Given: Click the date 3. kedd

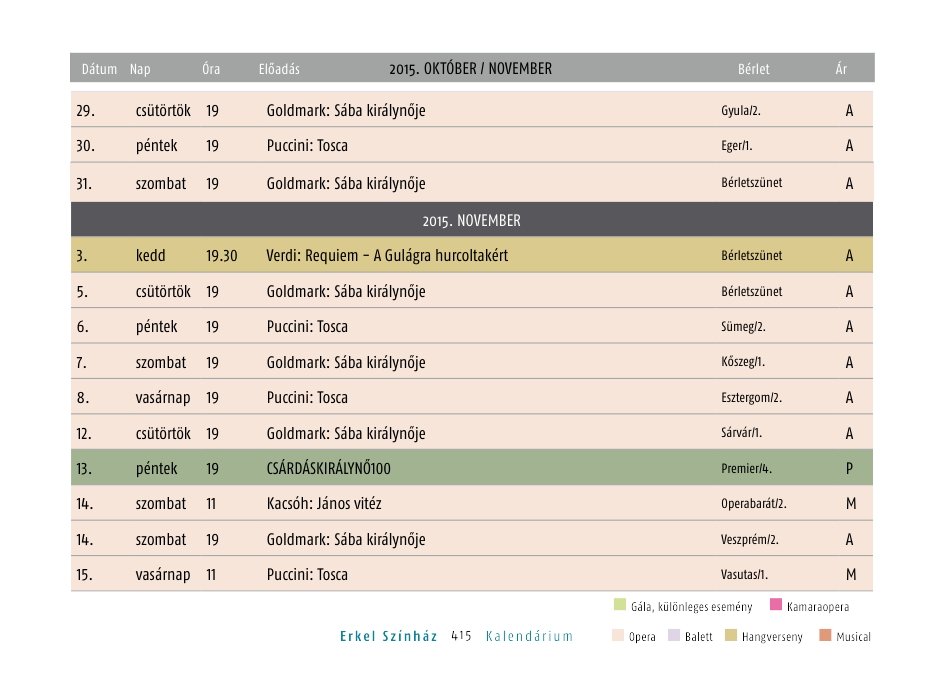Looking at the screenshot, I should click(82, 256).
